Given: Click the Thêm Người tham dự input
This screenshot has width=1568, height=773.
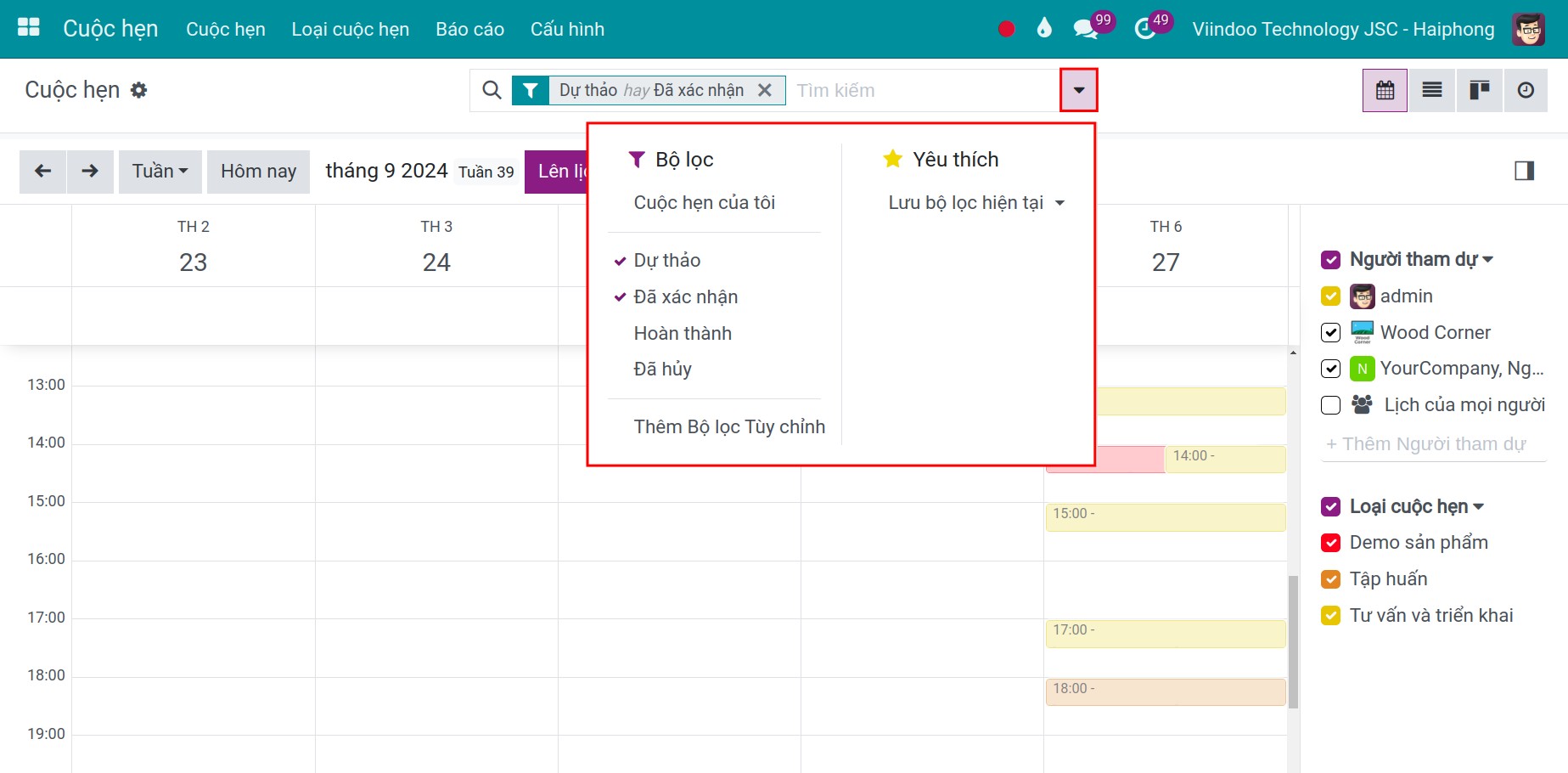Looking at the screenshot, I should pos(1434,444).
